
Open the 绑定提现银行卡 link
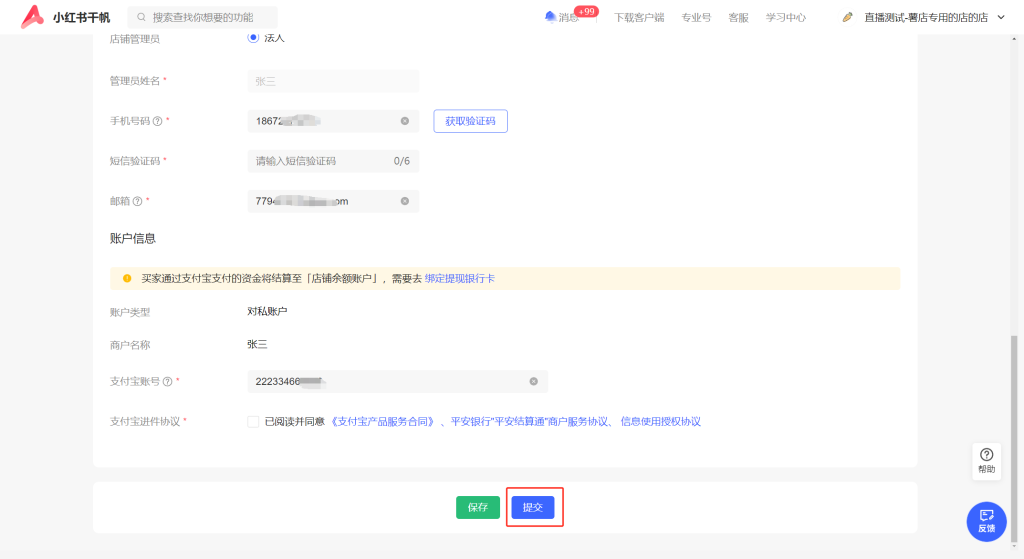(460, 278)
